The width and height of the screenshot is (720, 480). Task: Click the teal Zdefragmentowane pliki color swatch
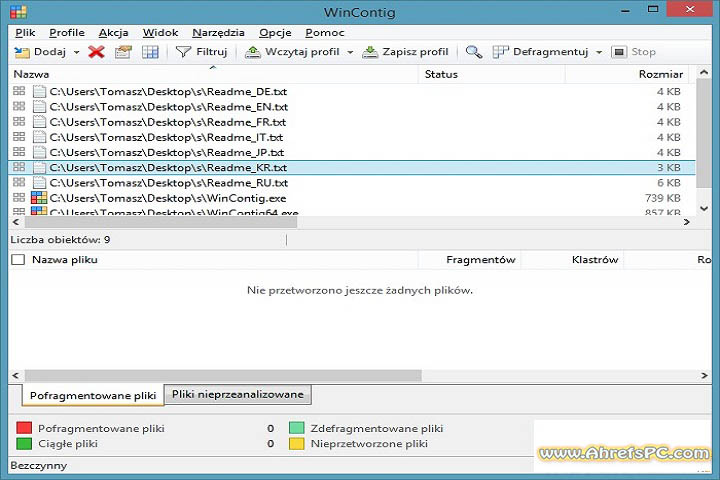[x=297, y=428]
